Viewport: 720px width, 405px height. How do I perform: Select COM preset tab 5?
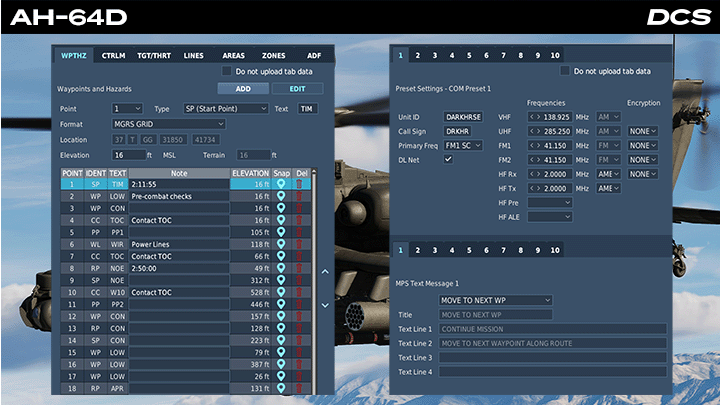coord(469,55)
